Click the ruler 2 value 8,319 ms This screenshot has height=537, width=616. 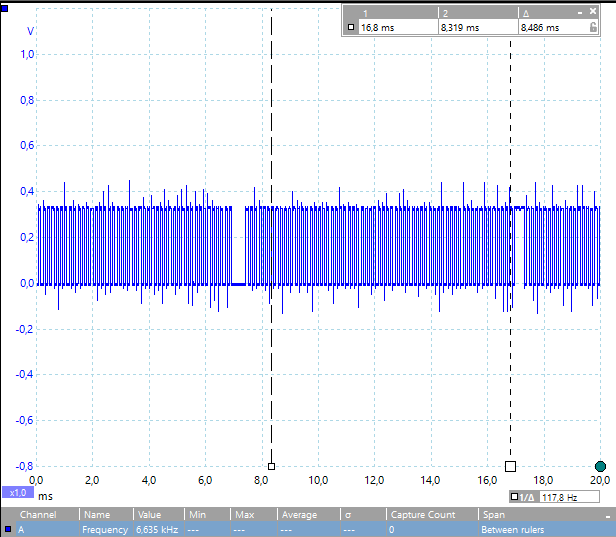pyautogui.click(x=459, y=28)
